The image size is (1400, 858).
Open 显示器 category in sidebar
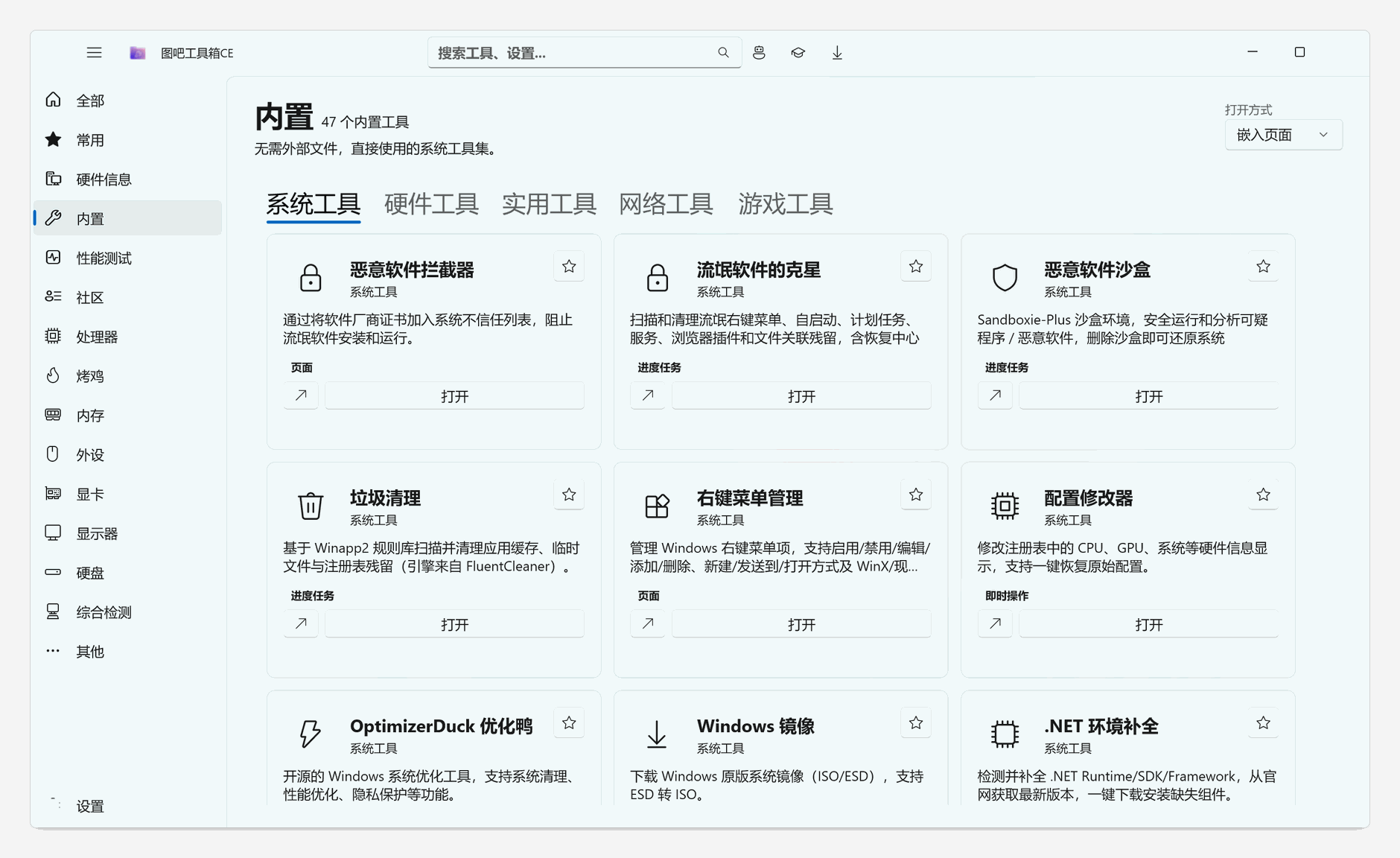pos(127,534)
